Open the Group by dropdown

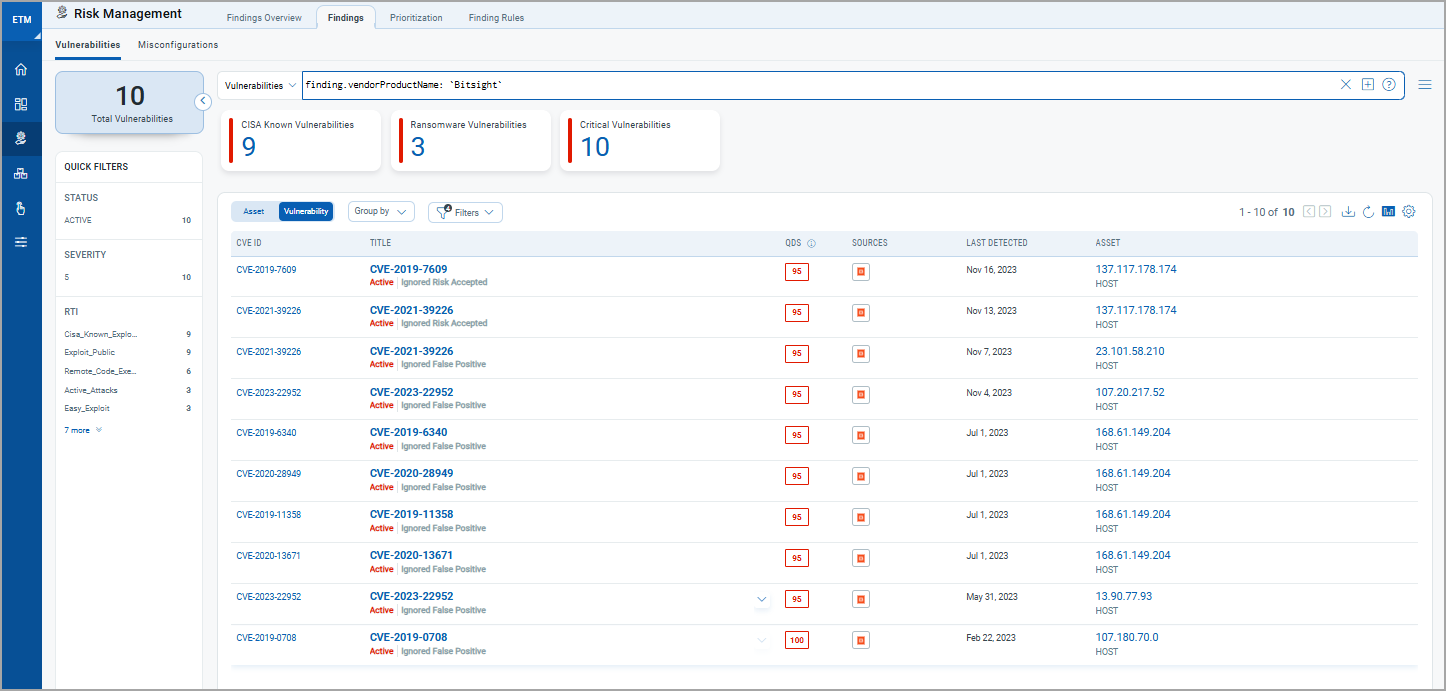(x=381, y=212)
